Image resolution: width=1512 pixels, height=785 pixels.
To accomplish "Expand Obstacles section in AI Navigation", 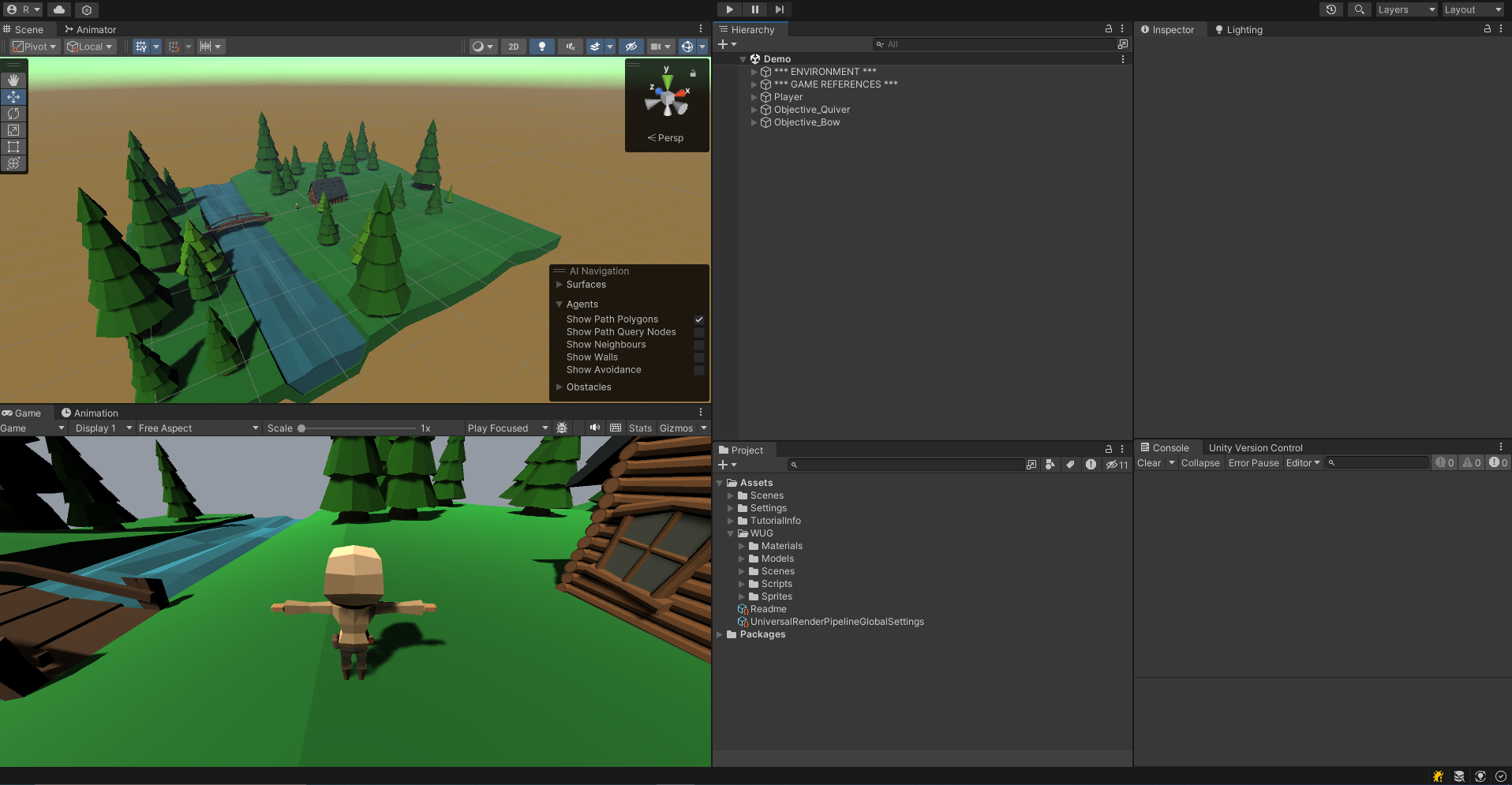I will (560, 387).
